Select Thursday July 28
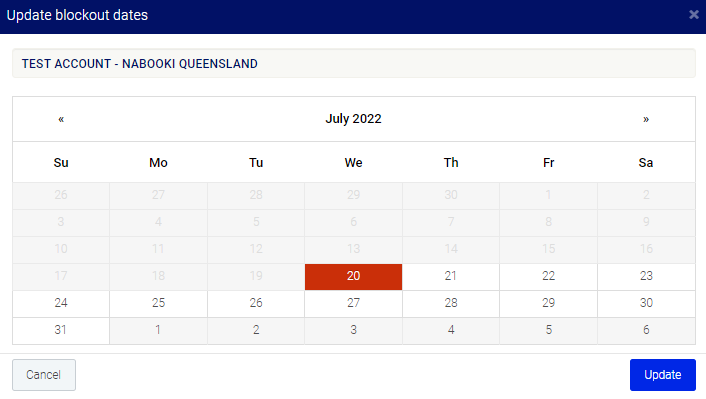706x399 pixels. pyautogui.click(x=451, y=304)
